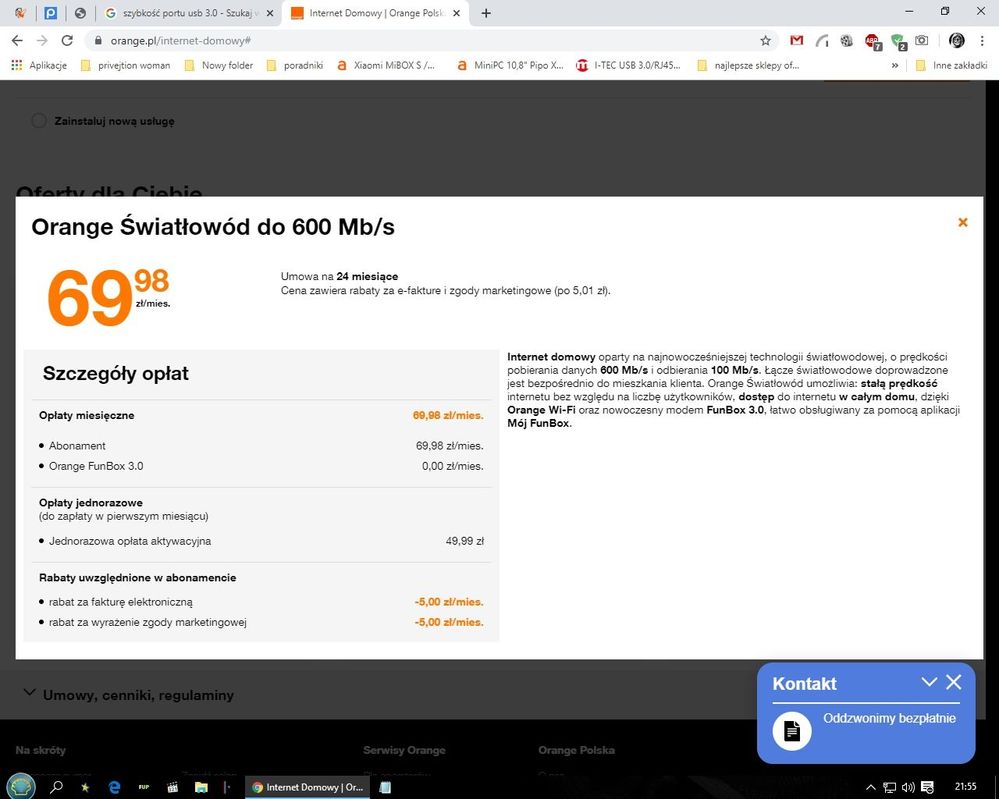Open the network tray icon
This screenshot has width=999, height=799.
(889, 788)
